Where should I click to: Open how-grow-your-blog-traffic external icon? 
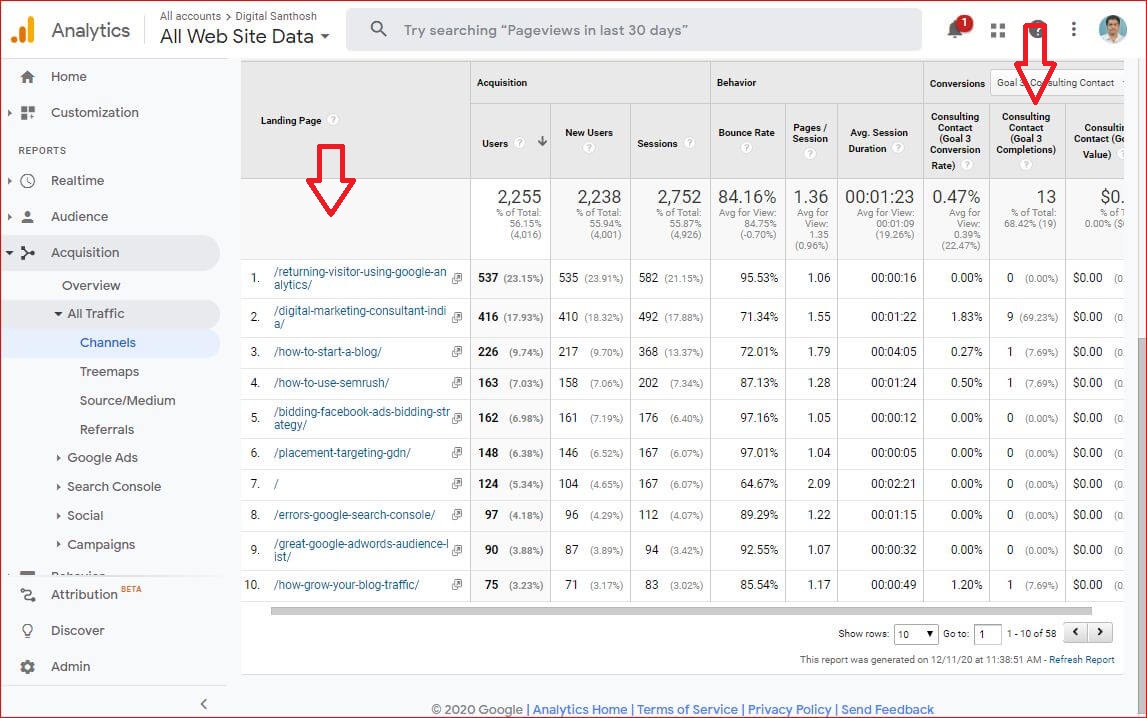coord(457,585)
